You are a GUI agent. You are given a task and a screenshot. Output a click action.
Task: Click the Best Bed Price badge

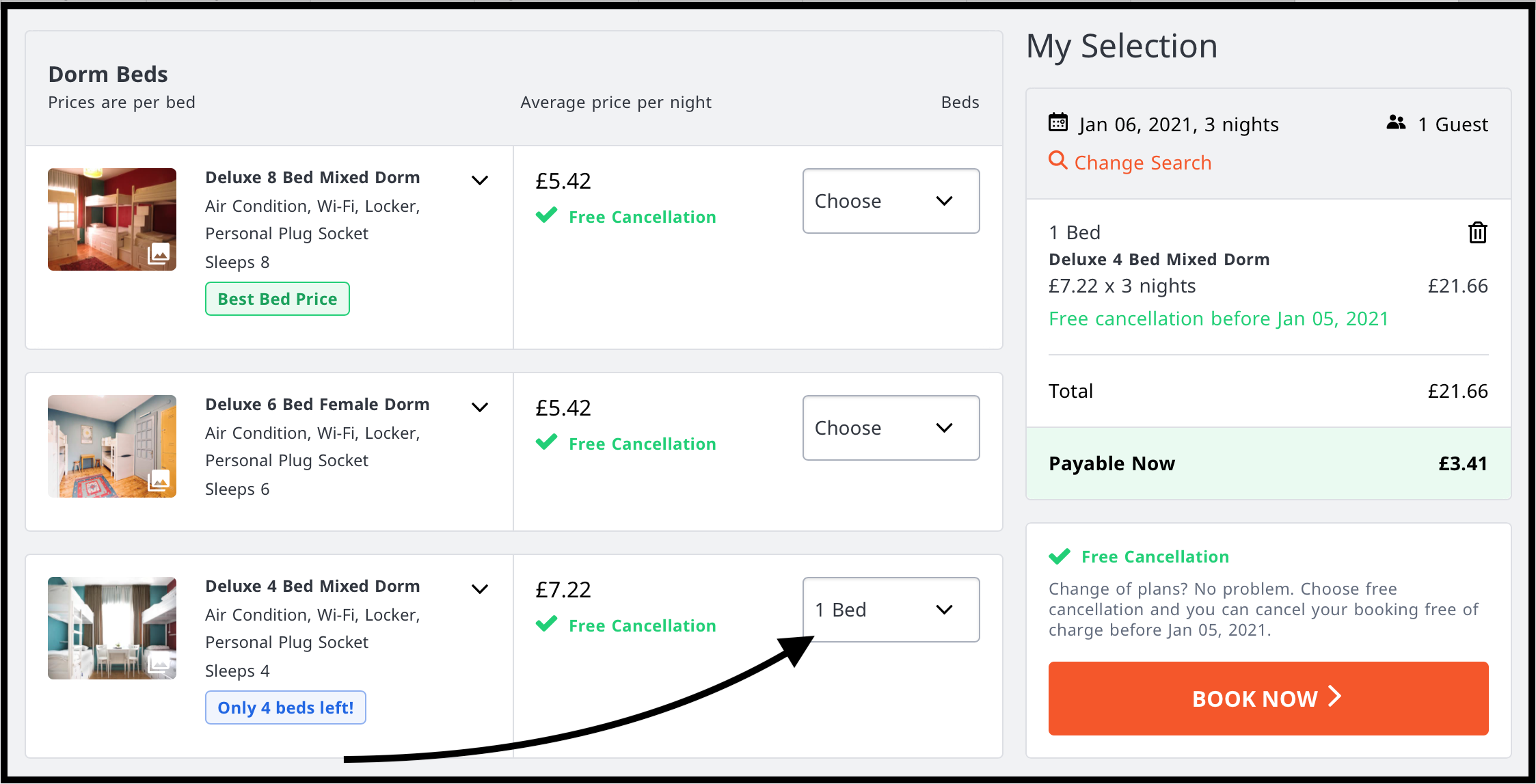[x=278, y=299]
